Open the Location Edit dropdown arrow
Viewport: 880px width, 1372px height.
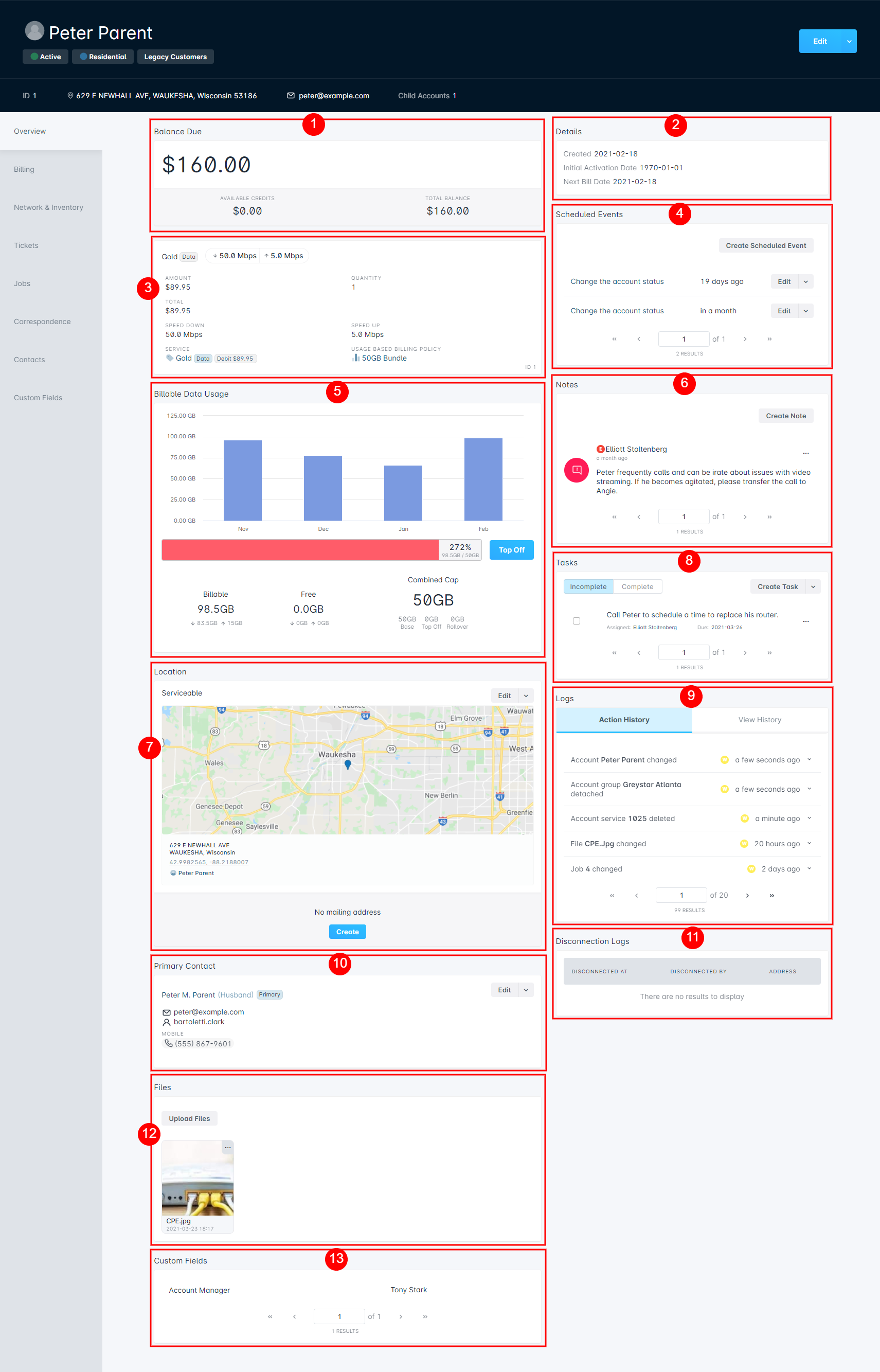(526, 696)
